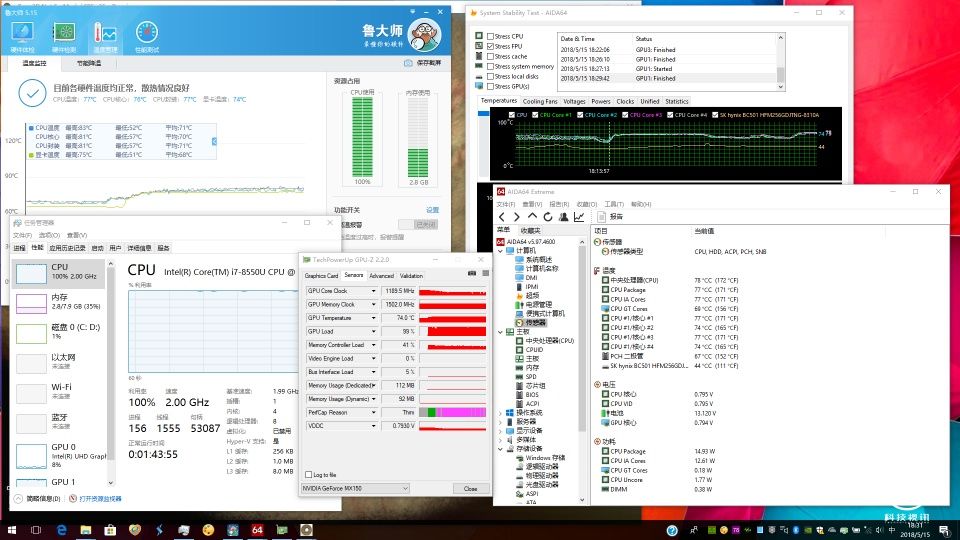
Task: Click the Close button in GPU-Z
Action: (470, 489)
